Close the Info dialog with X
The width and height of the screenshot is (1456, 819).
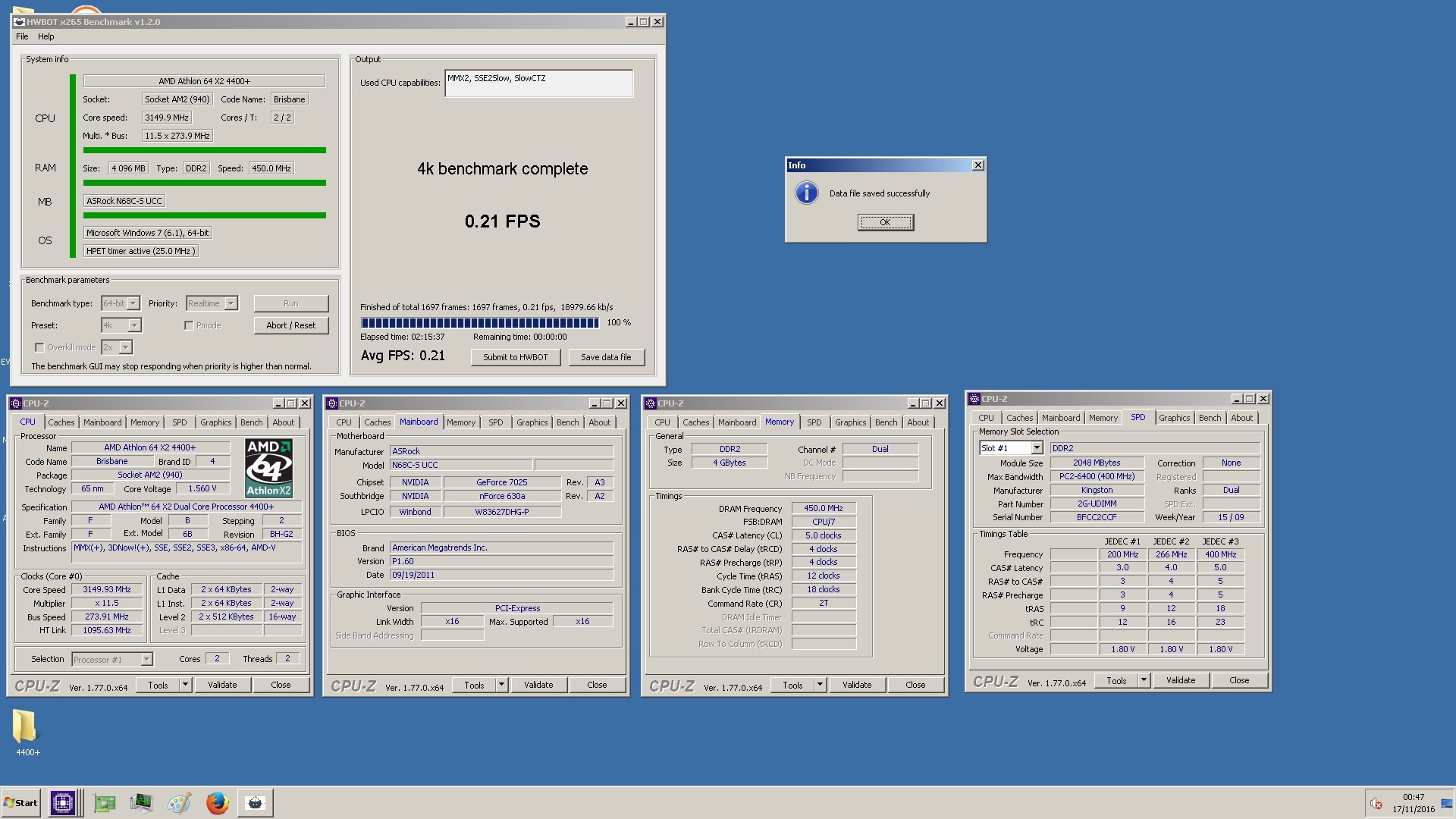[x=978, y=165]
